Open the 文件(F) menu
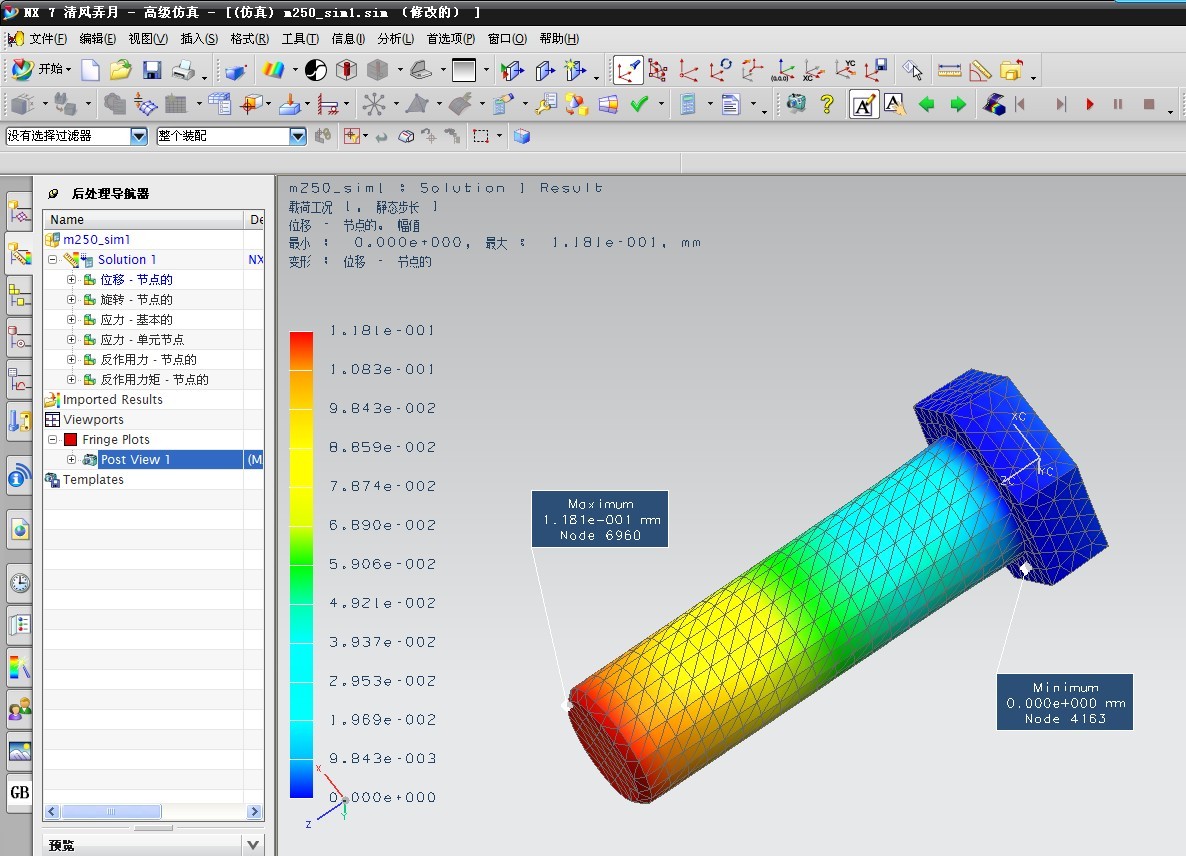The image size is (1186, 856). point(48,39)
